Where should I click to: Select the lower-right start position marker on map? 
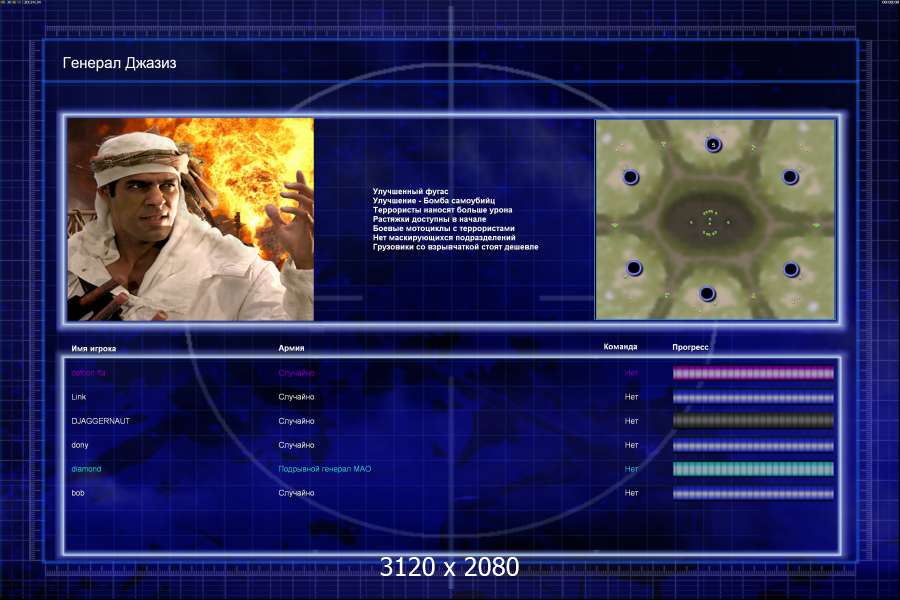(x=791, y=269)
